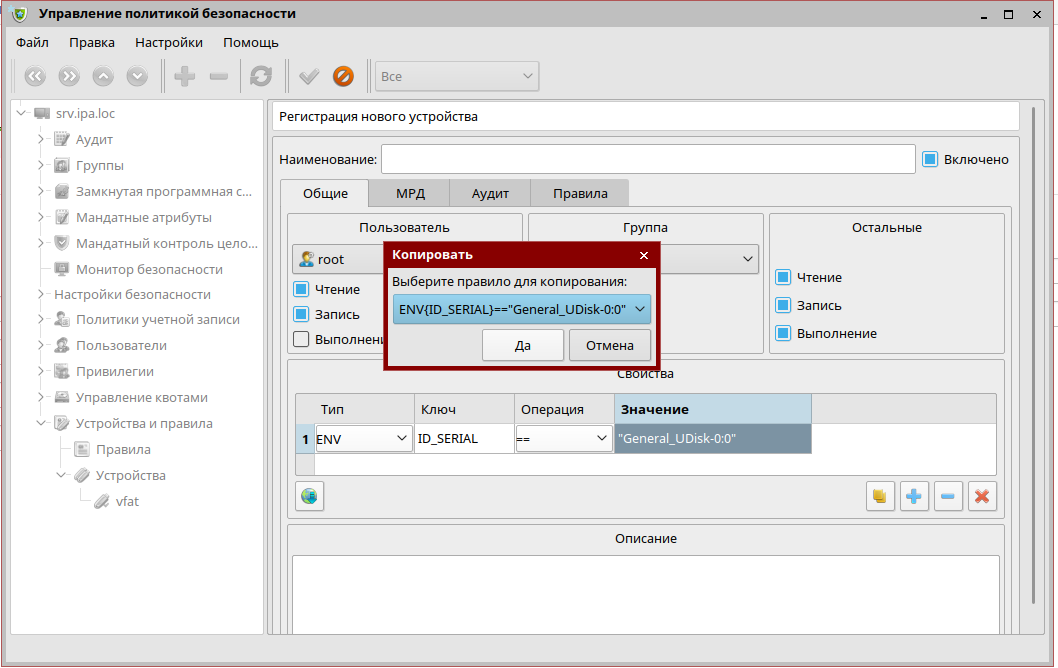
Task: Open the Все filter dropdown in toolbar
Action: 457,76
